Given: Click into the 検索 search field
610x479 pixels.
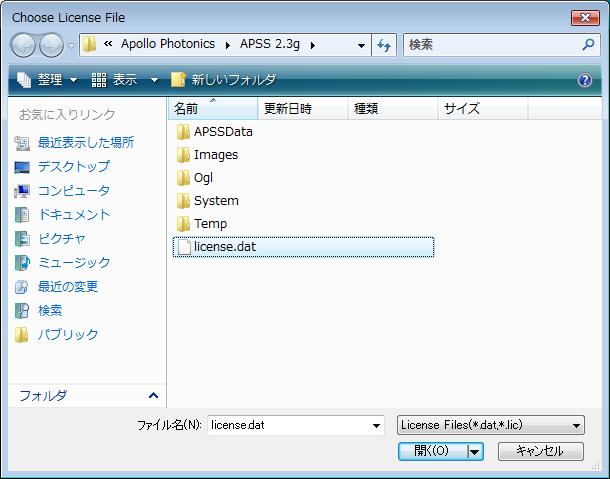Looking at the screenshot, I should point(490,45).
